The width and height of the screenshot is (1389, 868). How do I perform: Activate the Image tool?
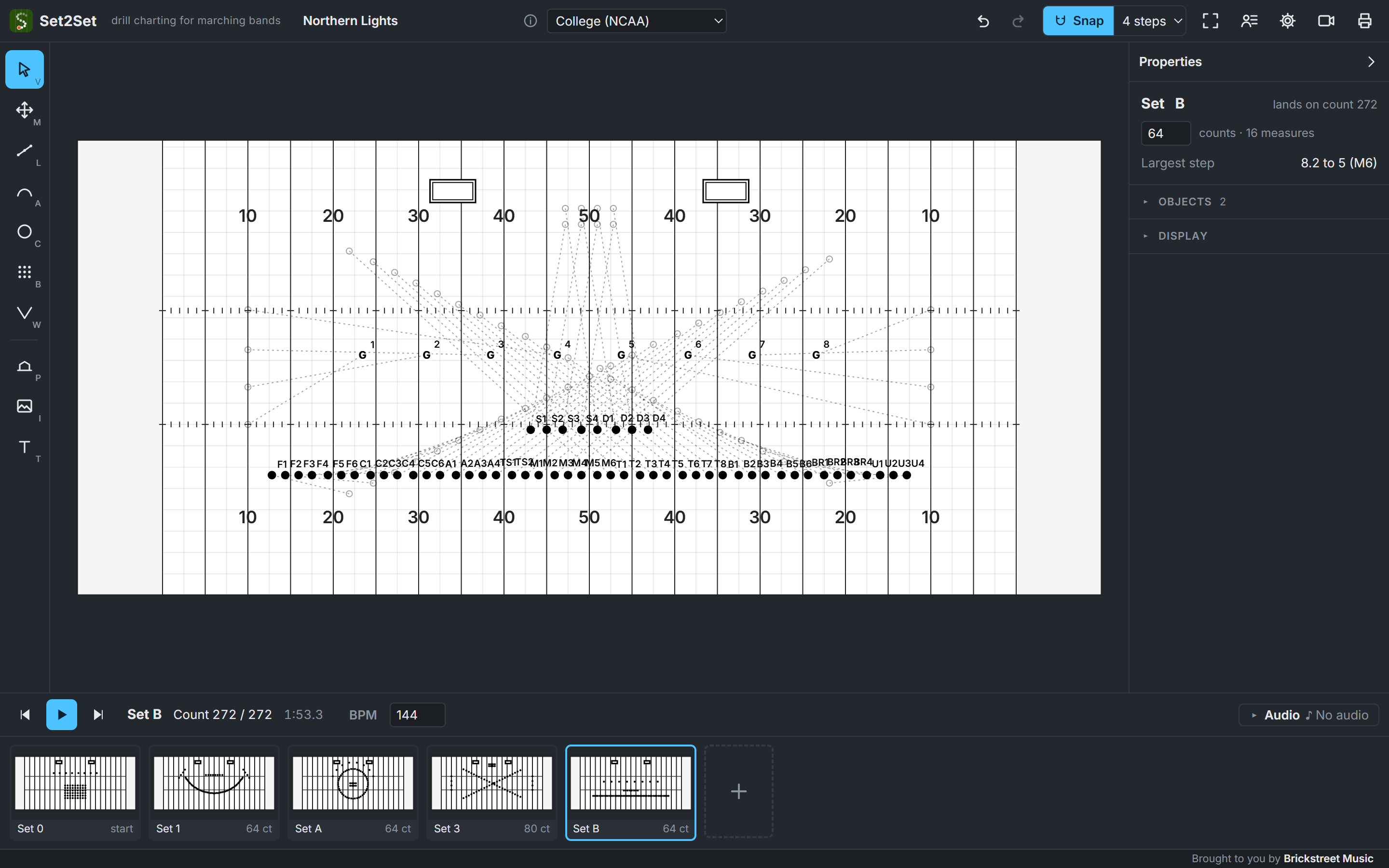click(x=24, y=406)
